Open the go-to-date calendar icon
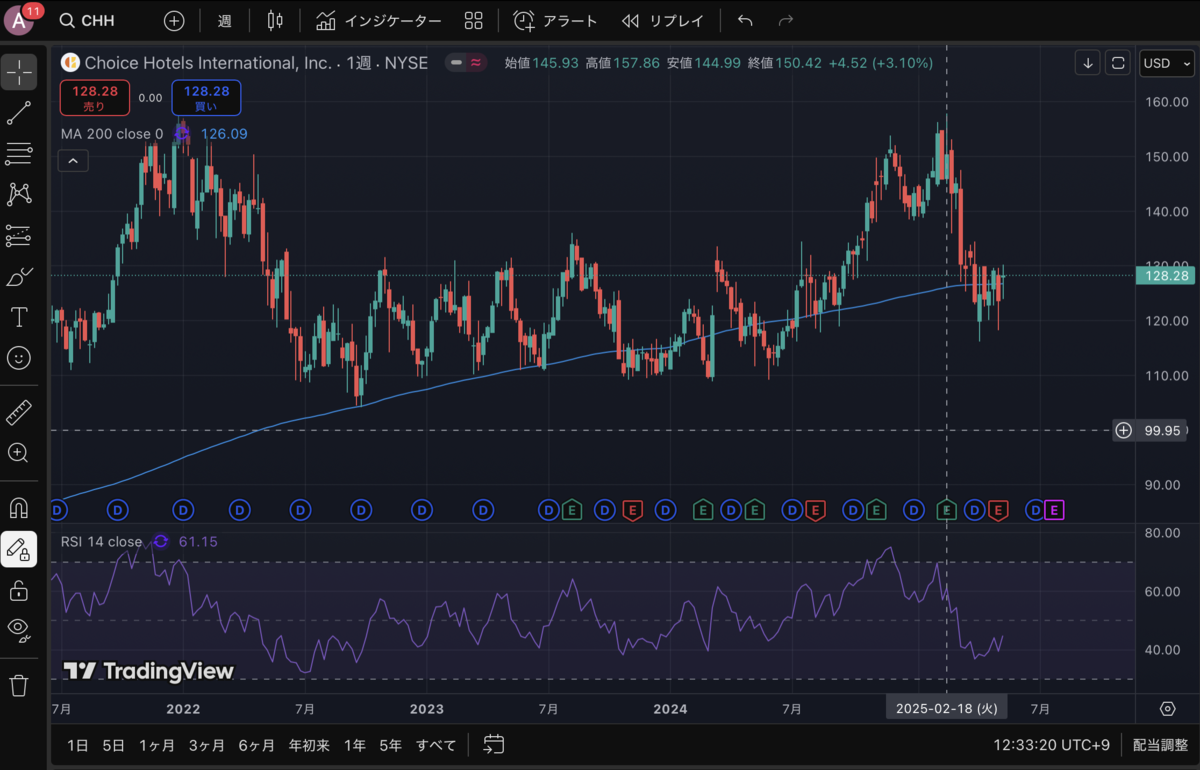 pyautogui.click(x=493, y=744)
